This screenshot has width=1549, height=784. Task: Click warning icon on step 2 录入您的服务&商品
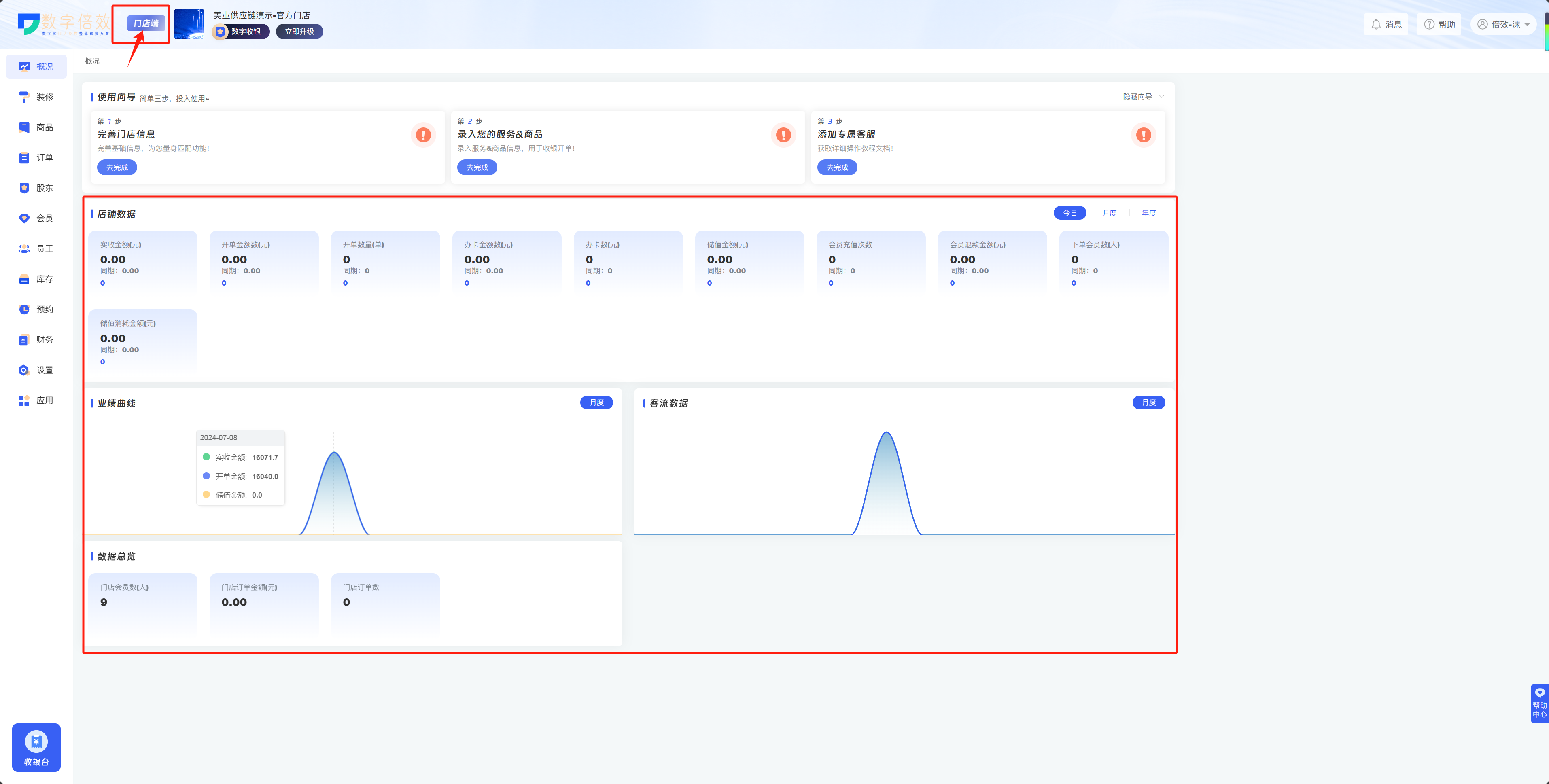pos(783,135)
